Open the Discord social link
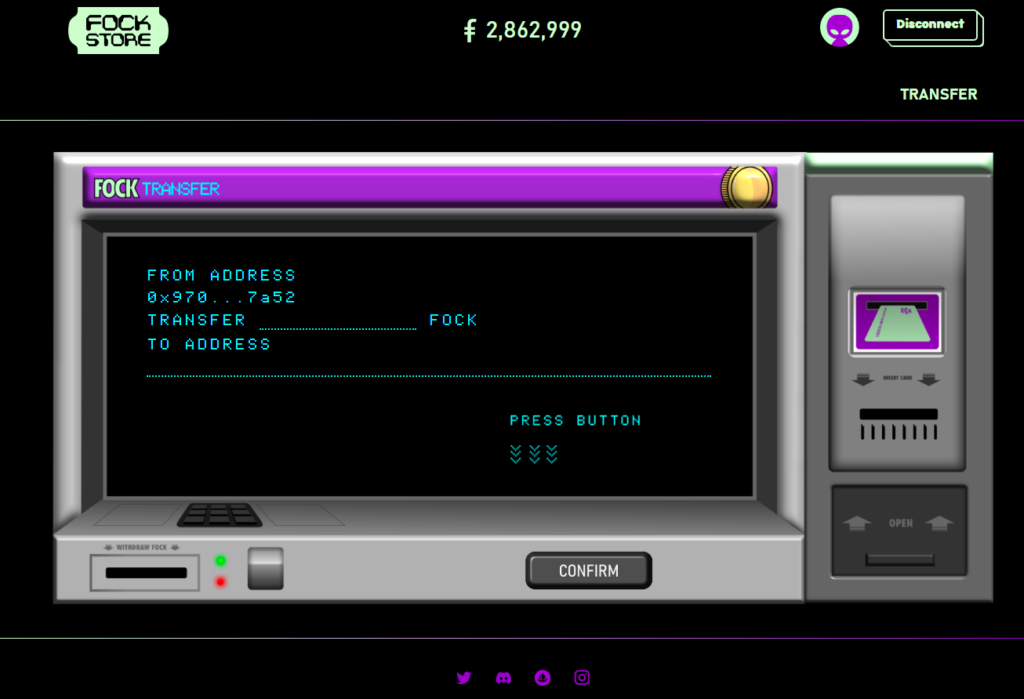This screenshot has width=1024, height=699. [503, 678]
